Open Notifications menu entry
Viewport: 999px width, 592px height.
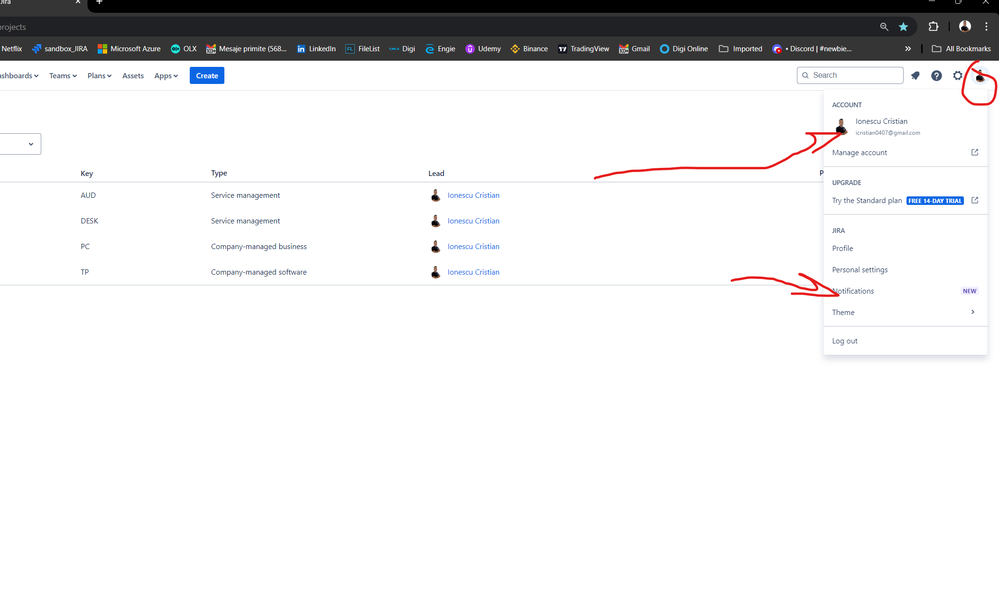point(905,291)
